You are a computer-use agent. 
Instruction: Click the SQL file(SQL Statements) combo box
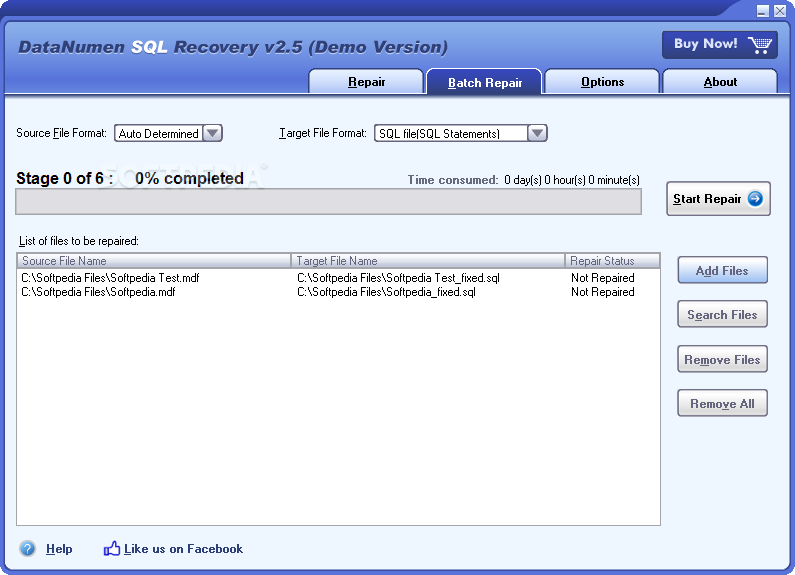pyautogui.click(x=460, y=133)
